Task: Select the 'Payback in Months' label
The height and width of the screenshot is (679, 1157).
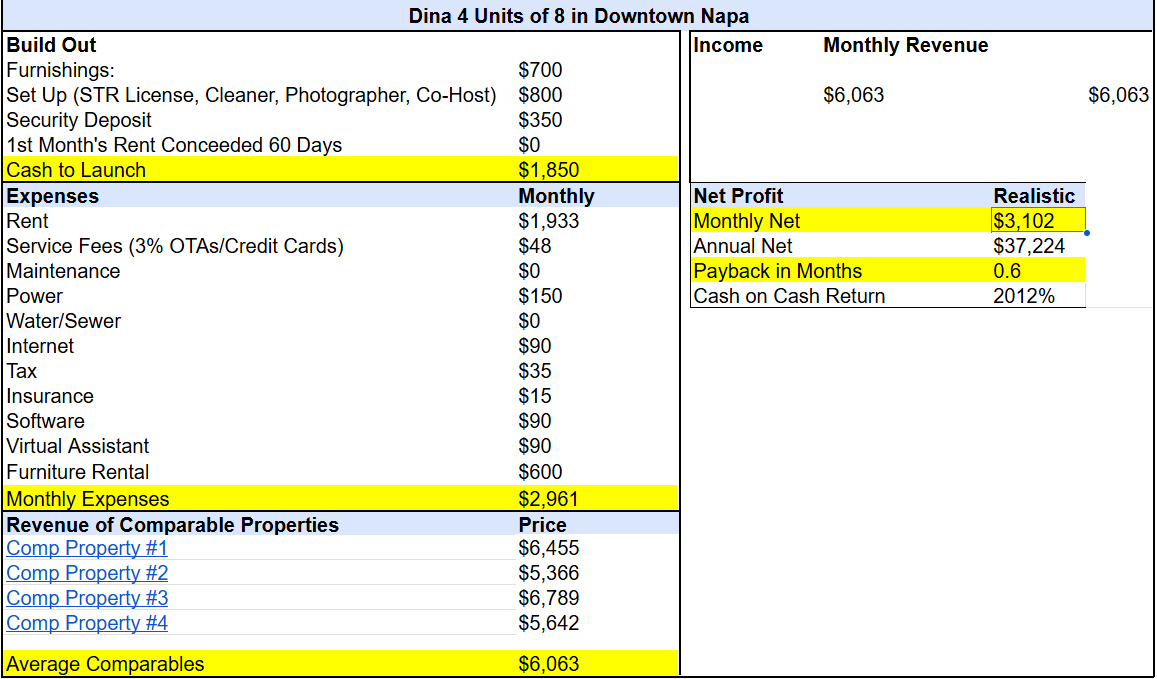Action: [777, 271]
